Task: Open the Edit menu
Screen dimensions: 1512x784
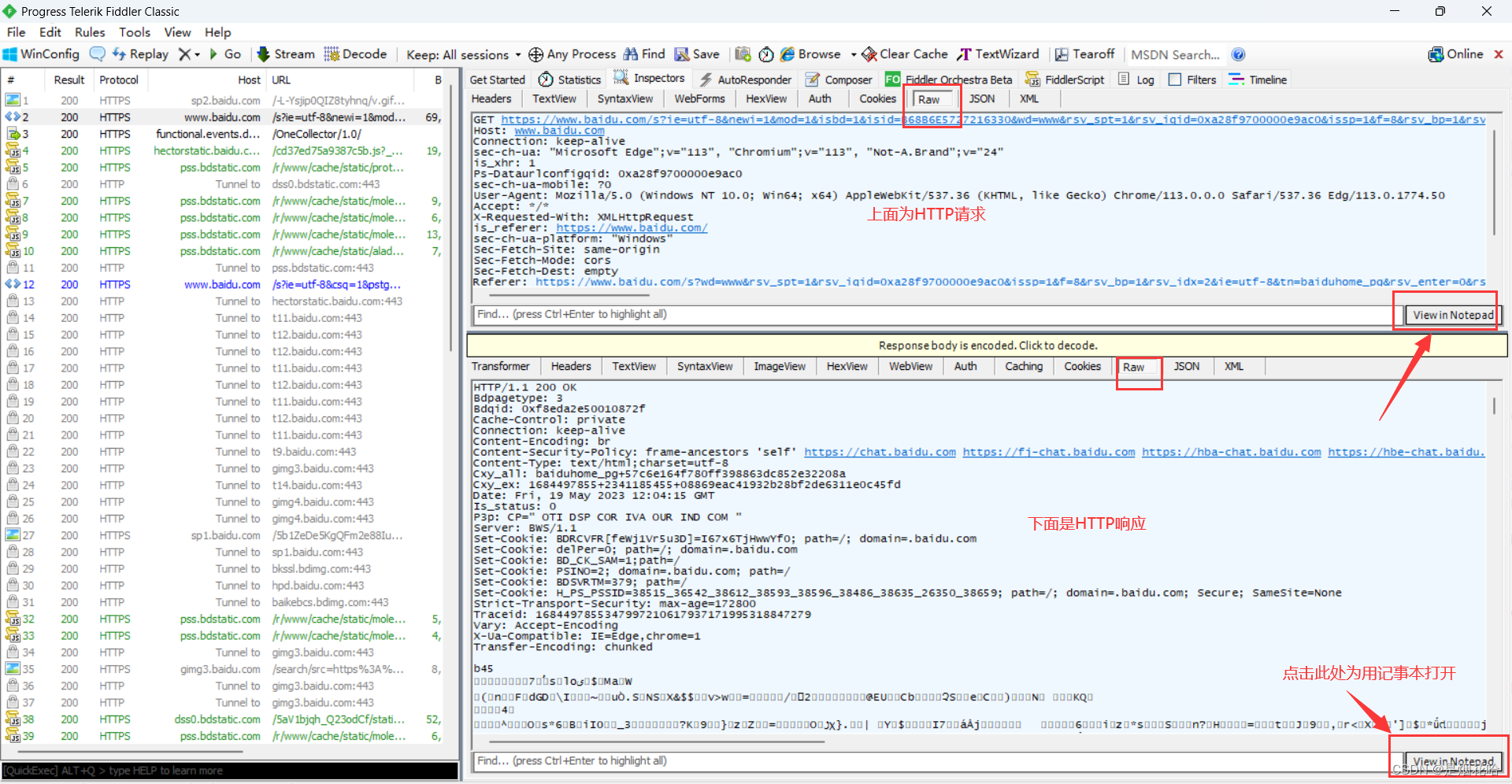Action: (x=50, y=32)
